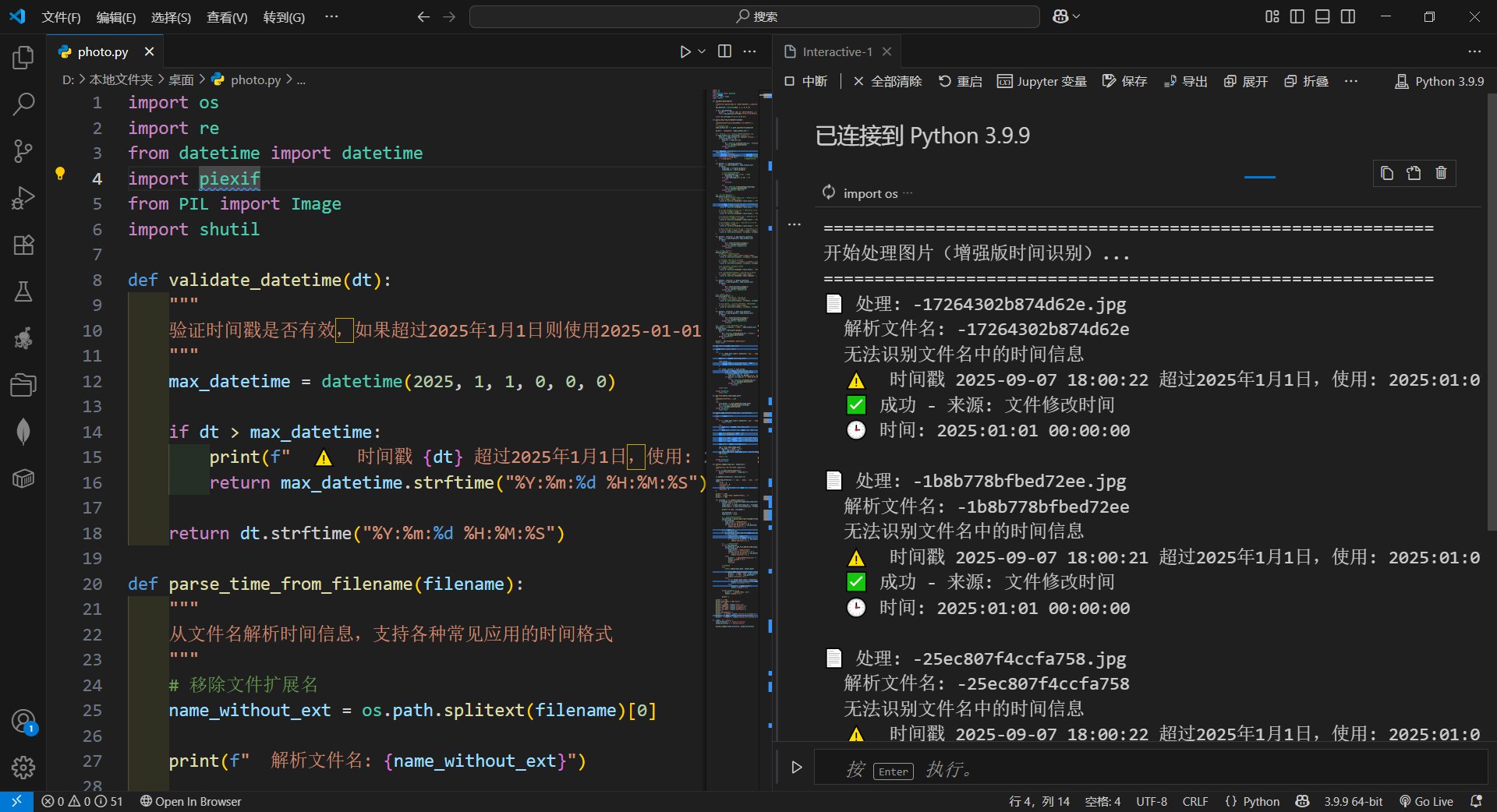The image size is (1497, 812).
Task: Click 折叠 to collapse all cells
Action: pyautogui.click(x=1307, y=81)
